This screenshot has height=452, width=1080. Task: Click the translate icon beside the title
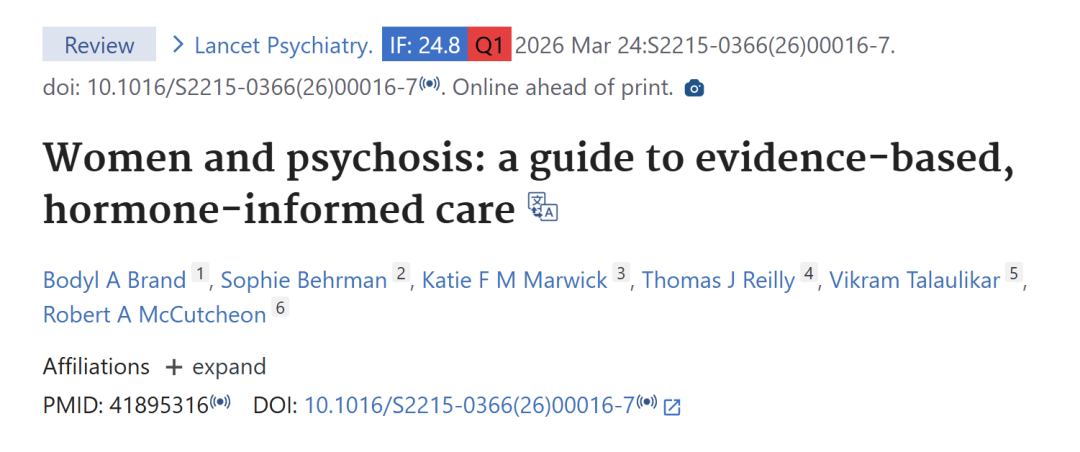coord(542,206)
